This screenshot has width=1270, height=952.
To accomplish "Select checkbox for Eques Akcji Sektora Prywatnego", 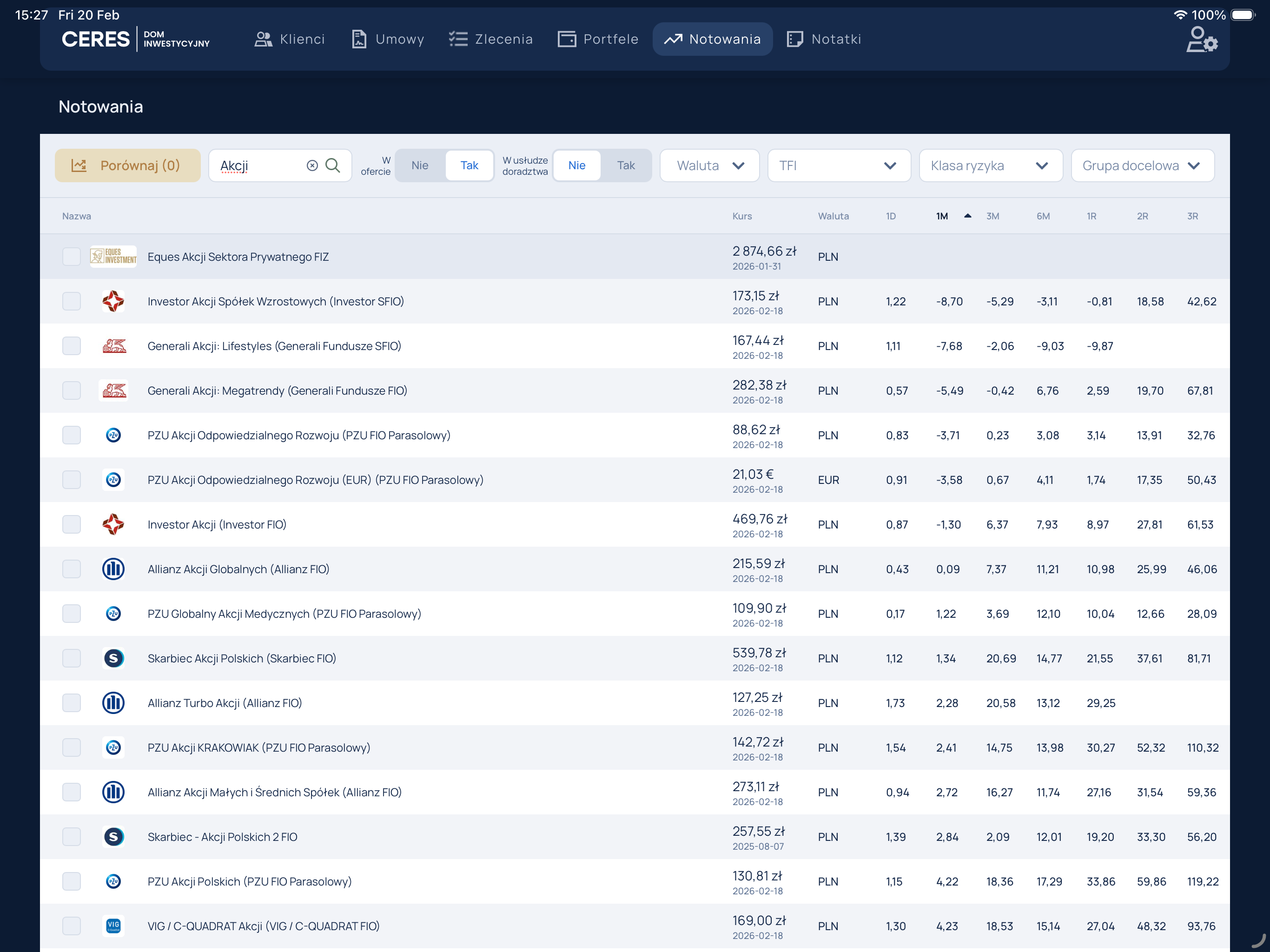I will click(71, 257).
